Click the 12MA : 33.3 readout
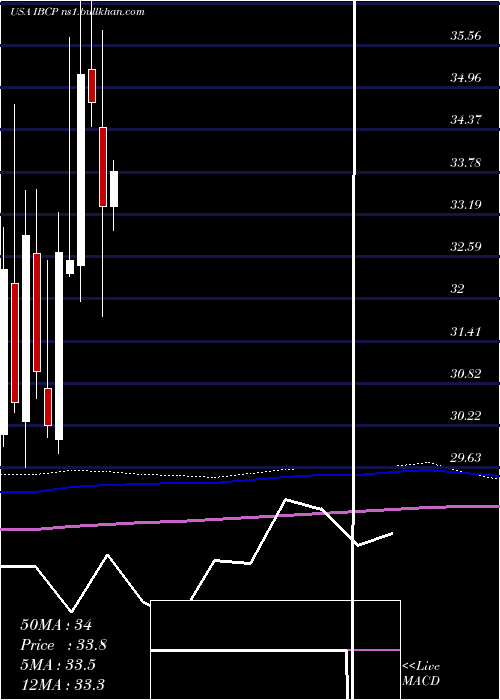The height and width of the screenshot is (700, 500). [62, 684]
